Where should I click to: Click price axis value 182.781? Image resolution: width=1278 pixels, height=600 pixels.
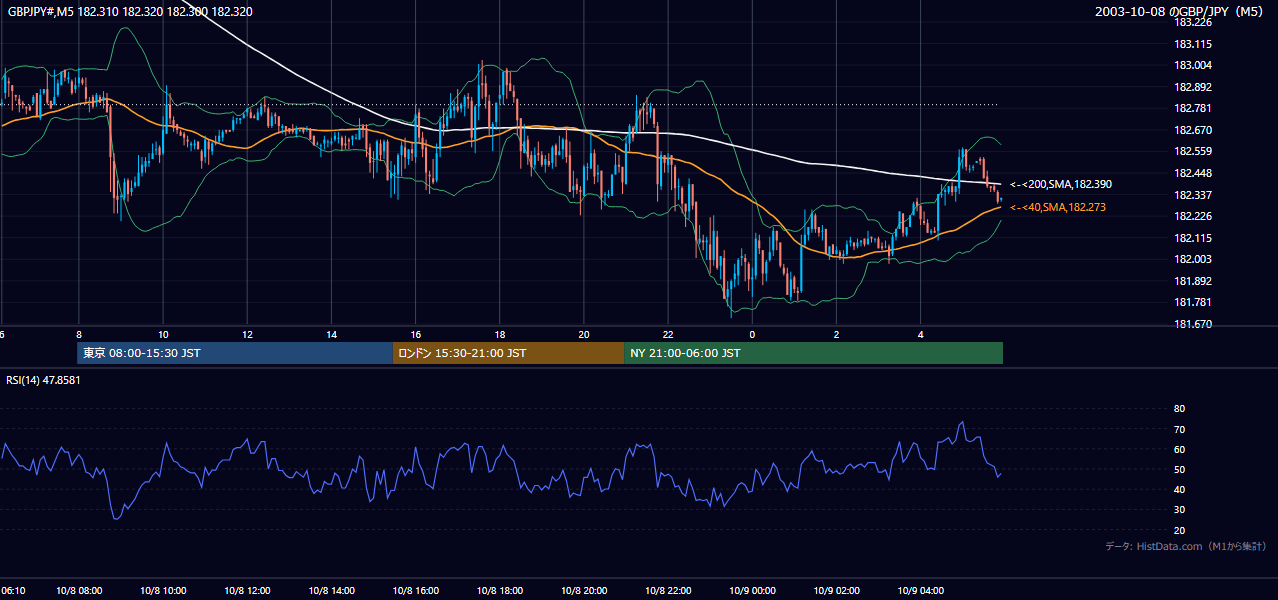[x=1192, y=108]
